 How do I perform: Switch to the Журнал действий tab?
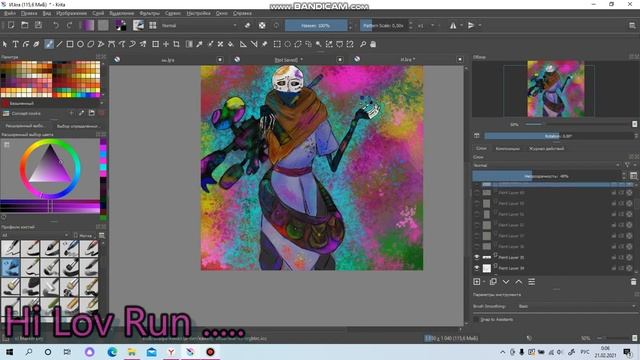547,149
